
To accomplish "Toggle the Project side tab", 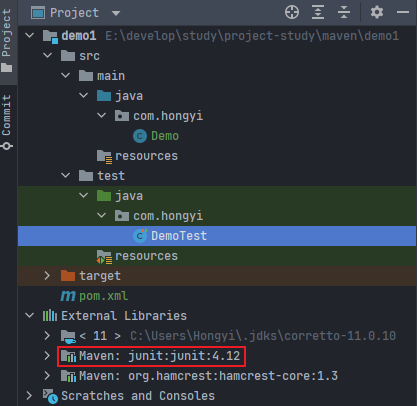I will (x=7, y=41).
